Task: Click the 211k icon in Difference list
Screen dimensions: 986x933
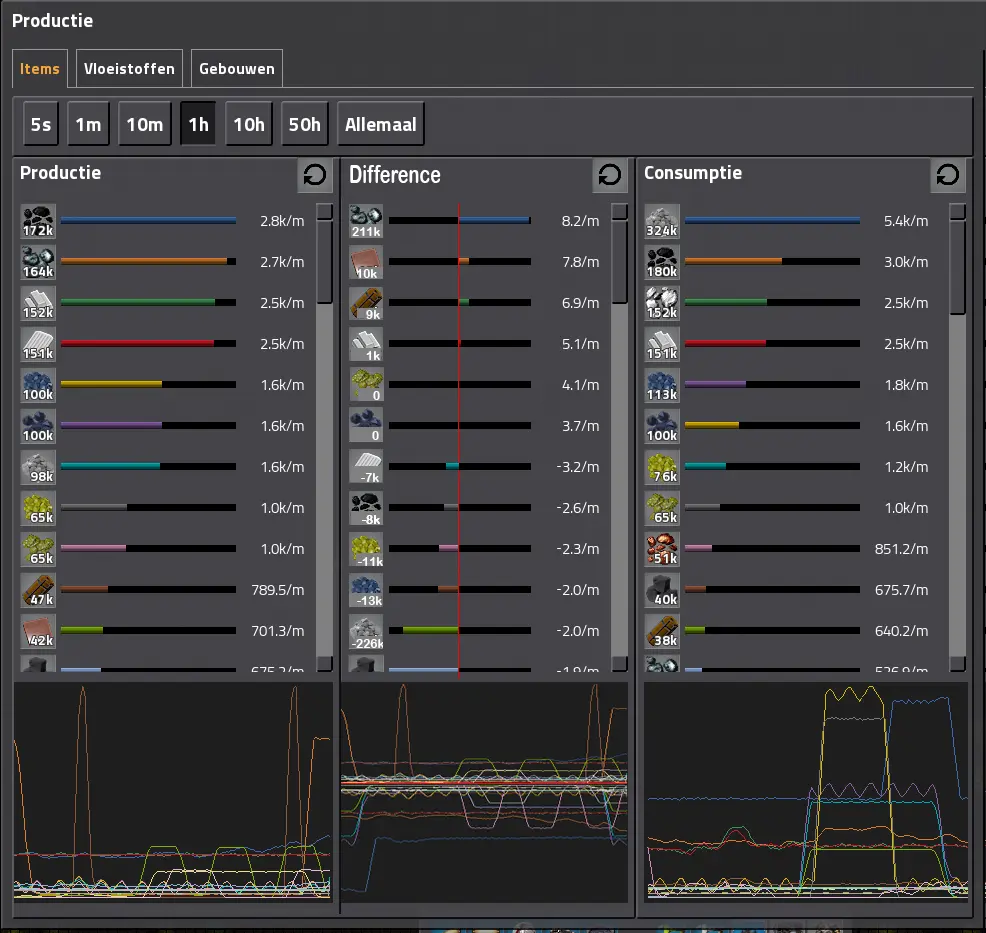Action: coord(366,221)
